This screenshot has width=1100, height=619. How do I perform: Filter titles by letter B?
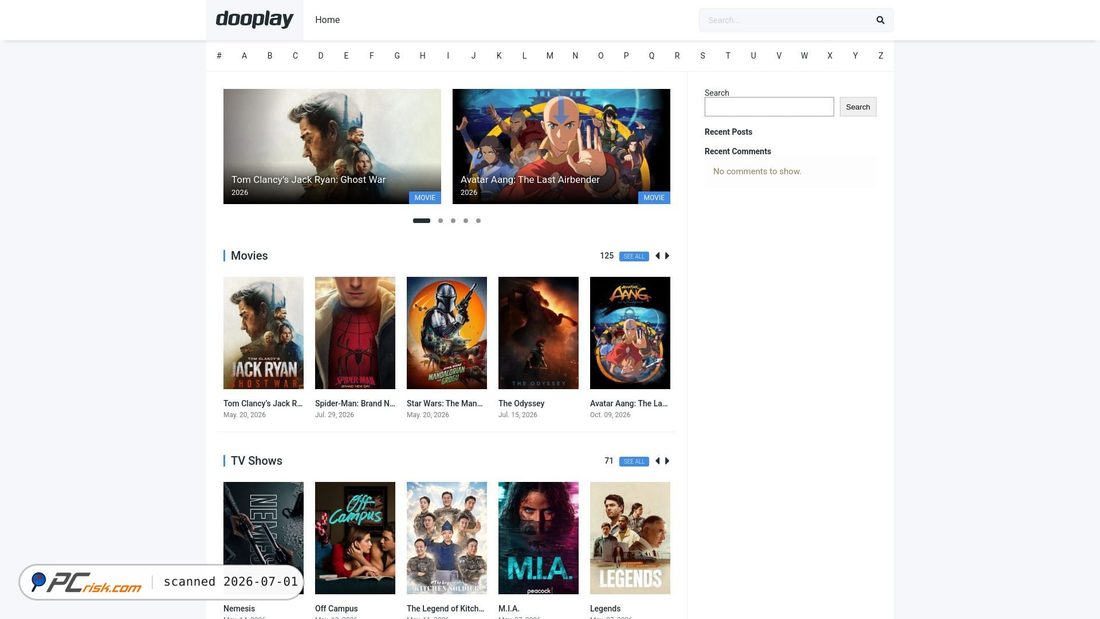(x=269, y=55)
